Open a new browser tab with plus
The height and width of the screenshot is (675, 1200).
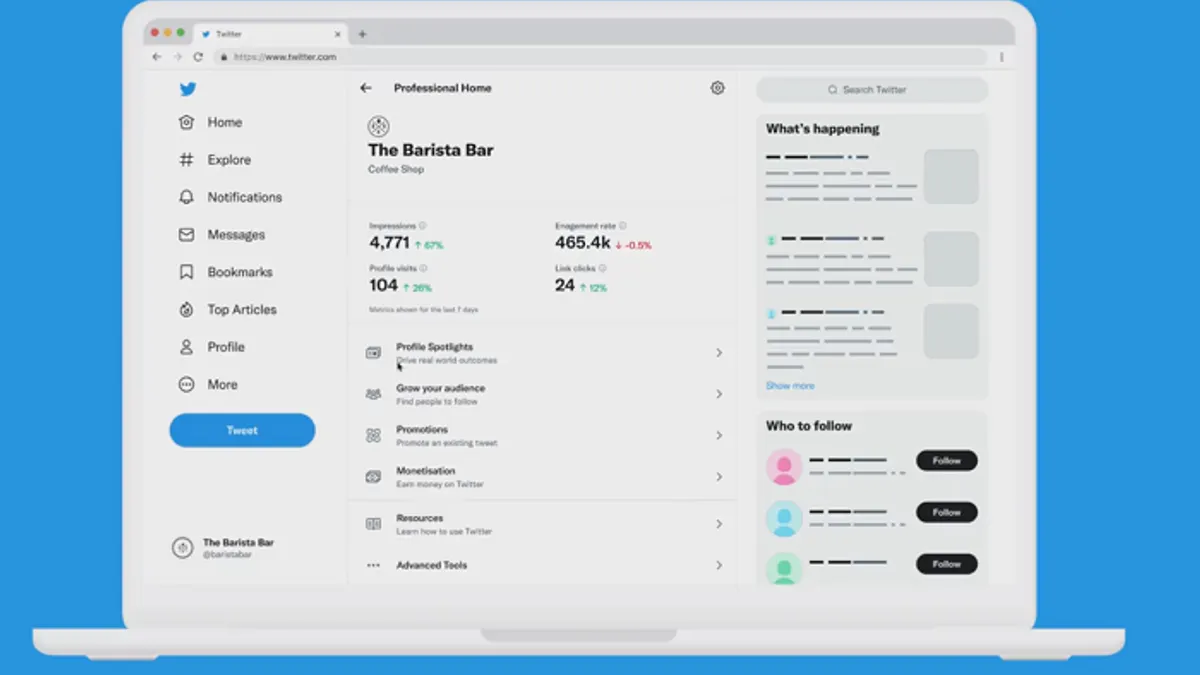pos(362,34)
